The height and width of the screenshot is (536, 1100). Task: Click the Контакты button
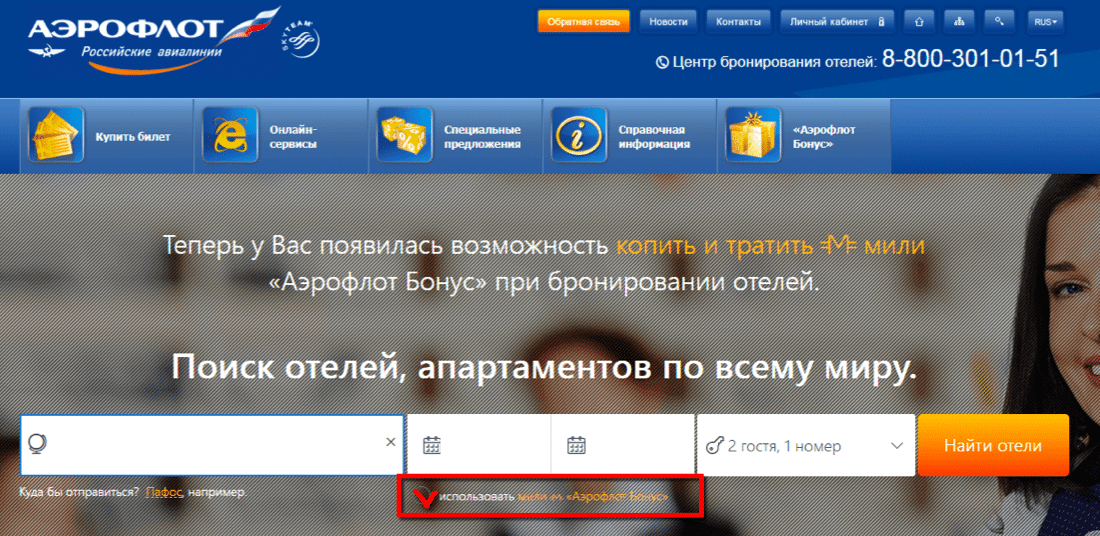(x=738, y=22)
